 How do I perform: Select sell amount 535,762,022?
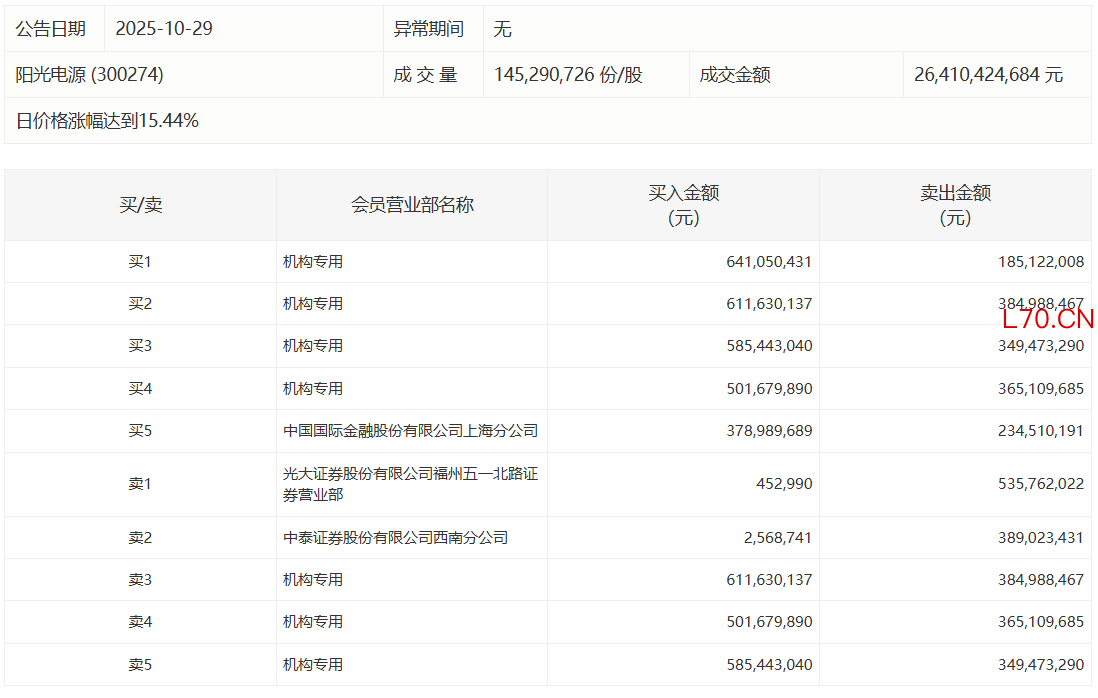pos(1040,484)
